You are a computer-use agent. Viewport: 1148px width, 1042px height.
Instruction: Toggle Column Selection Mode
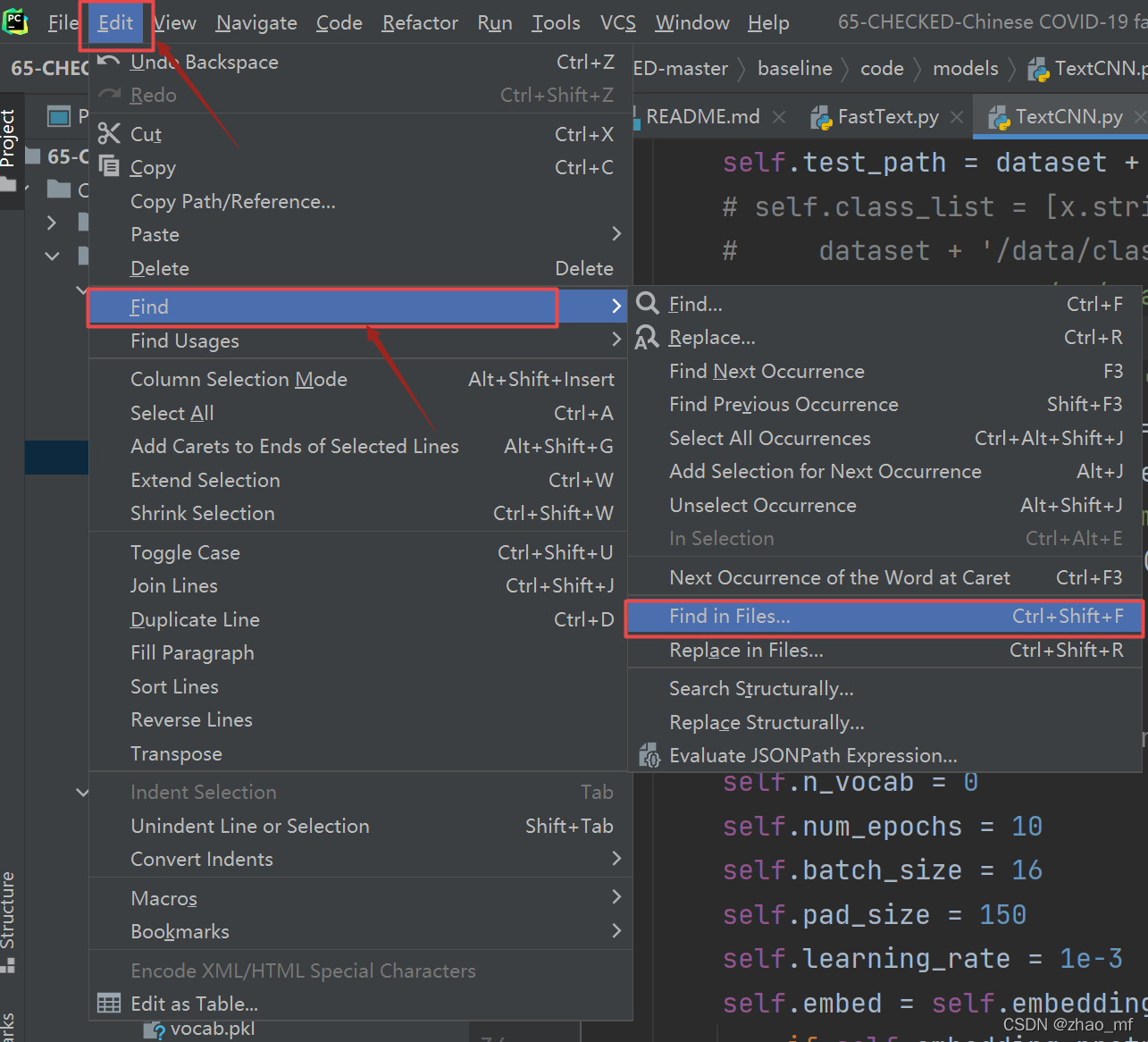click(x=239, y=379)
